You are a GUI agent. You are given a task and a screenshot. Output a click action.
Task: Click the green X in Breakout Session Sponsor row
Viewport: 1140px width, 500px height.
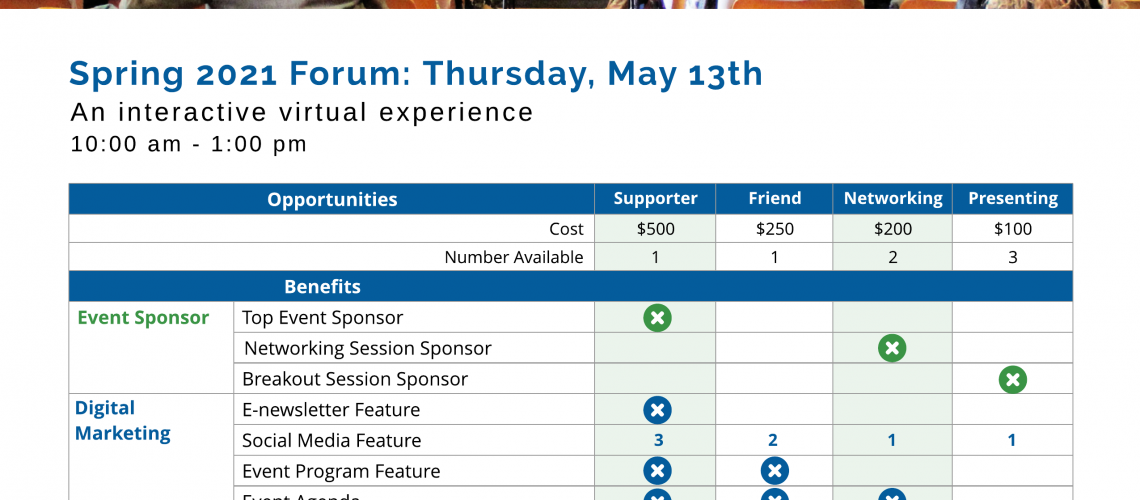[x=1012, y=379]
